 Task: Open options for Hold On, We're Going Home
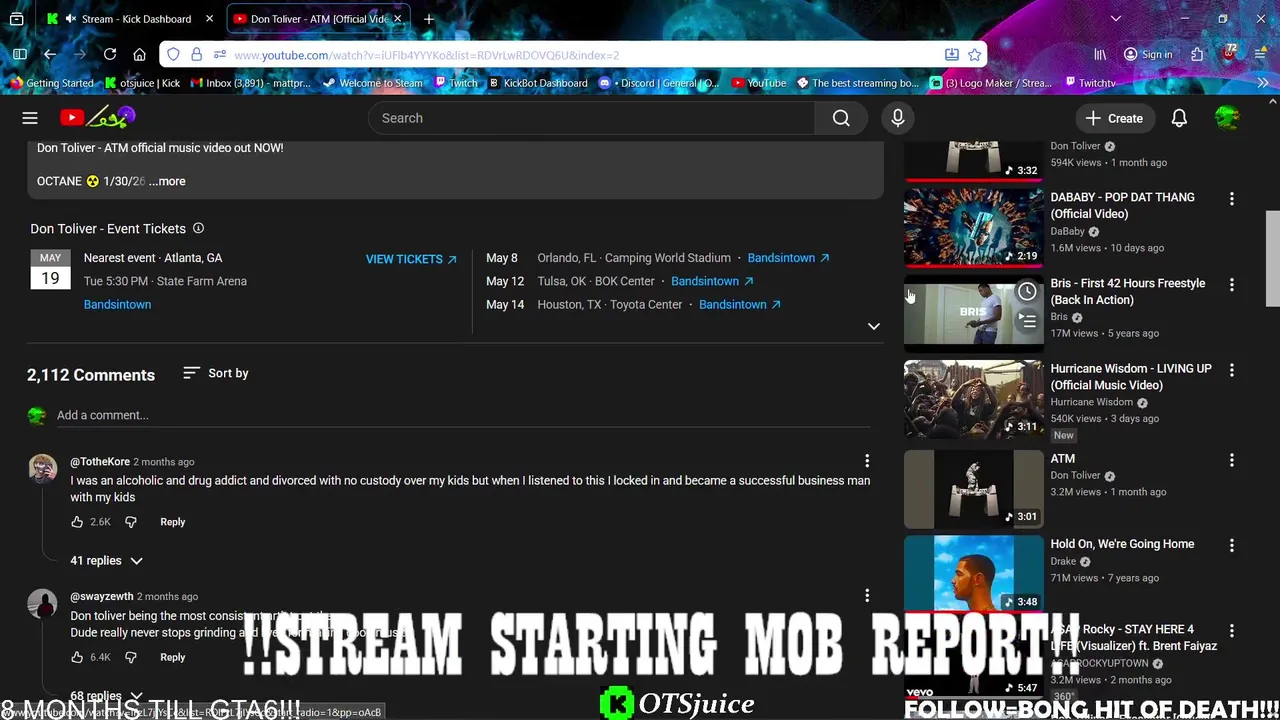pyautogui.click(x=1231, y=546)
